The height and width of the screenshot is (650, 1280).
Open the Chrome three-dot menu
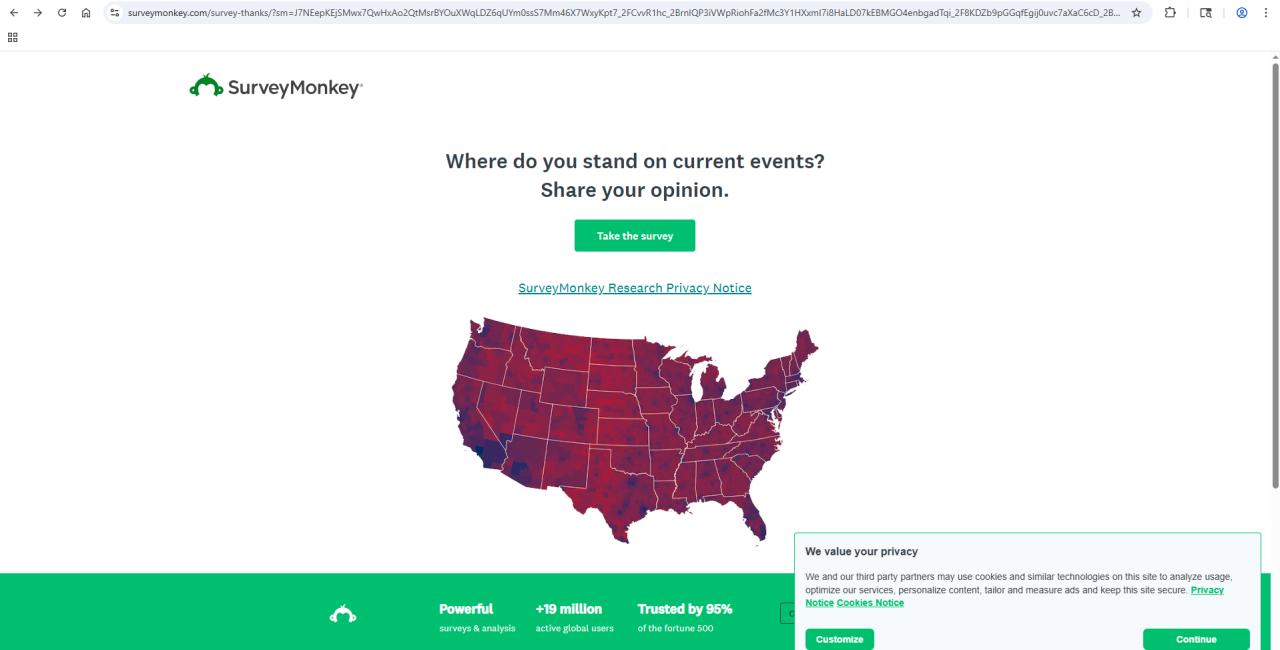pos(1266,13)
